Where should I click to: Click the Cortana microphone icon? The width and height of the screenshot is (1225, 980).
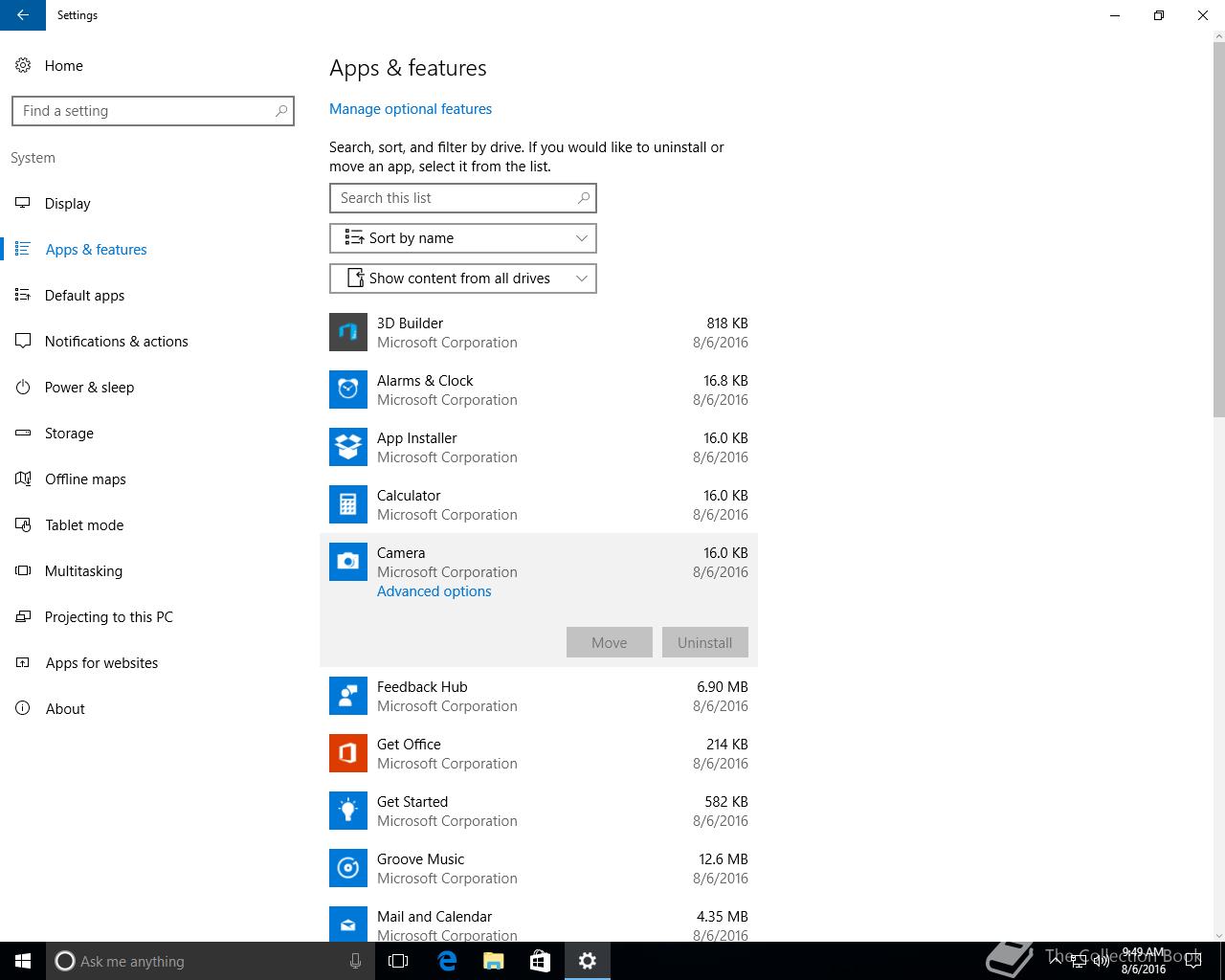point(355,961)
